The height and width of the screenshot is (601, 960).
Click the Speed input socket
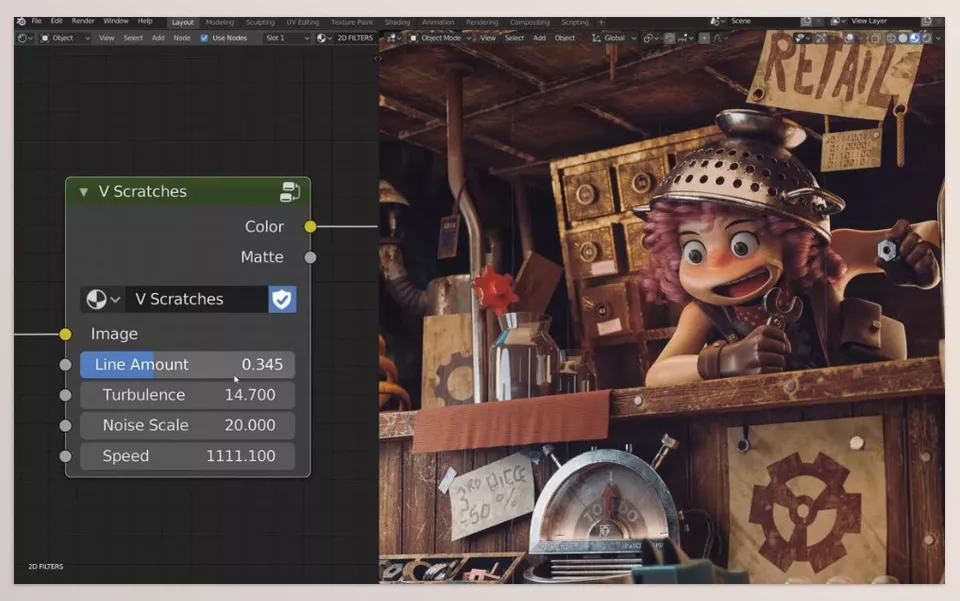click(66, 456)
